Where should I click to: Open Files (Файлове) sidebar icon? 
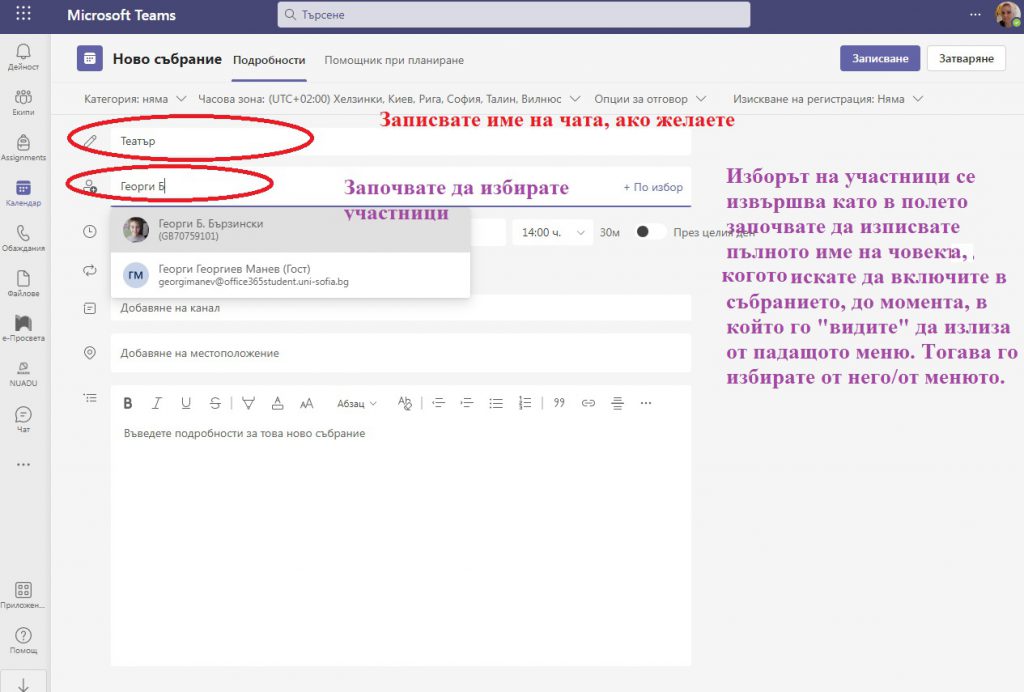click(x=23, y=283)
